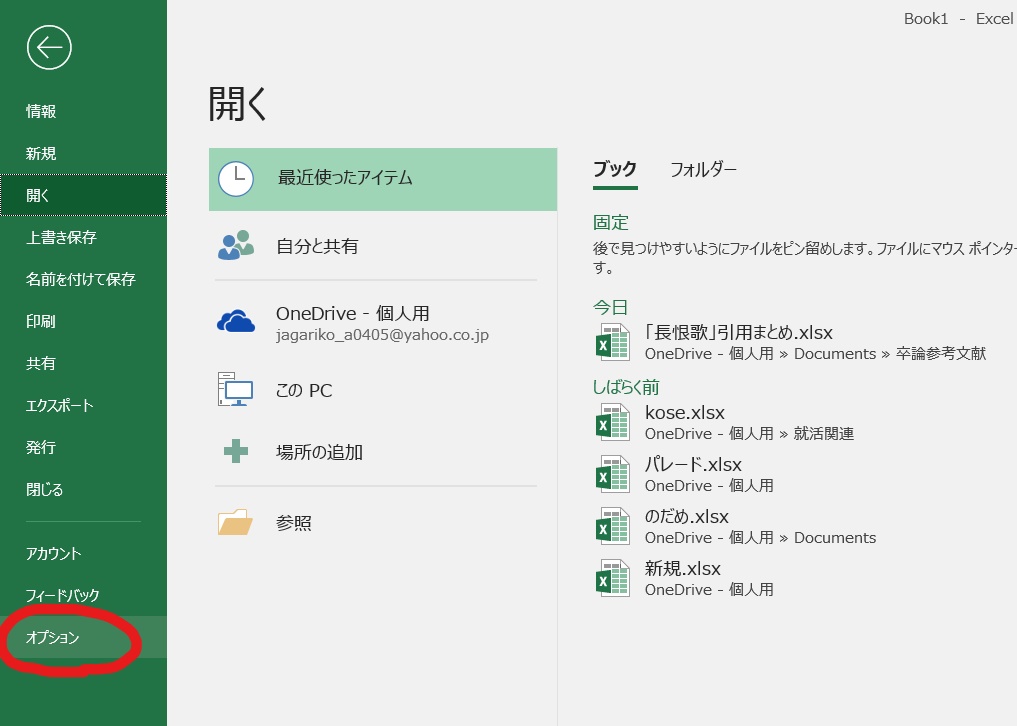Viewport: 1017px width, 726px height.
Task: Click the OneDrive cloud icon
Action: pyautogui.click(x=236, y=321)
